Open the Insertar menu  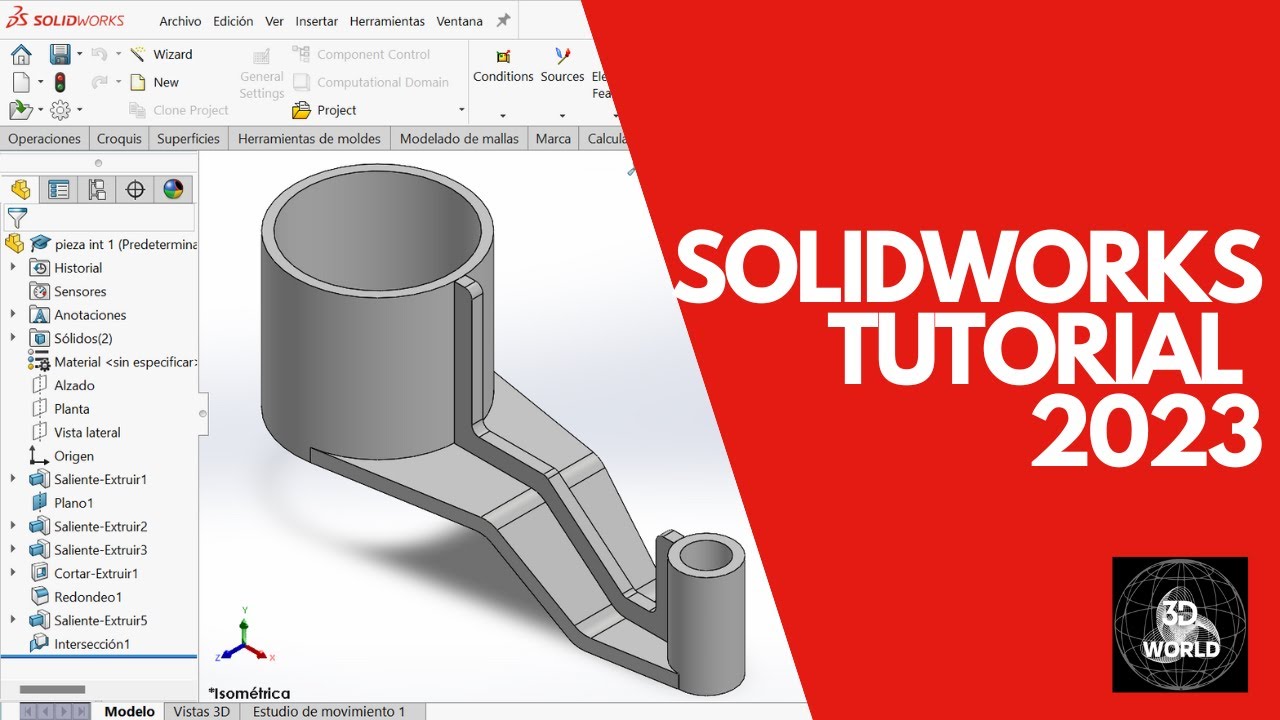click(x=317, y=21)
